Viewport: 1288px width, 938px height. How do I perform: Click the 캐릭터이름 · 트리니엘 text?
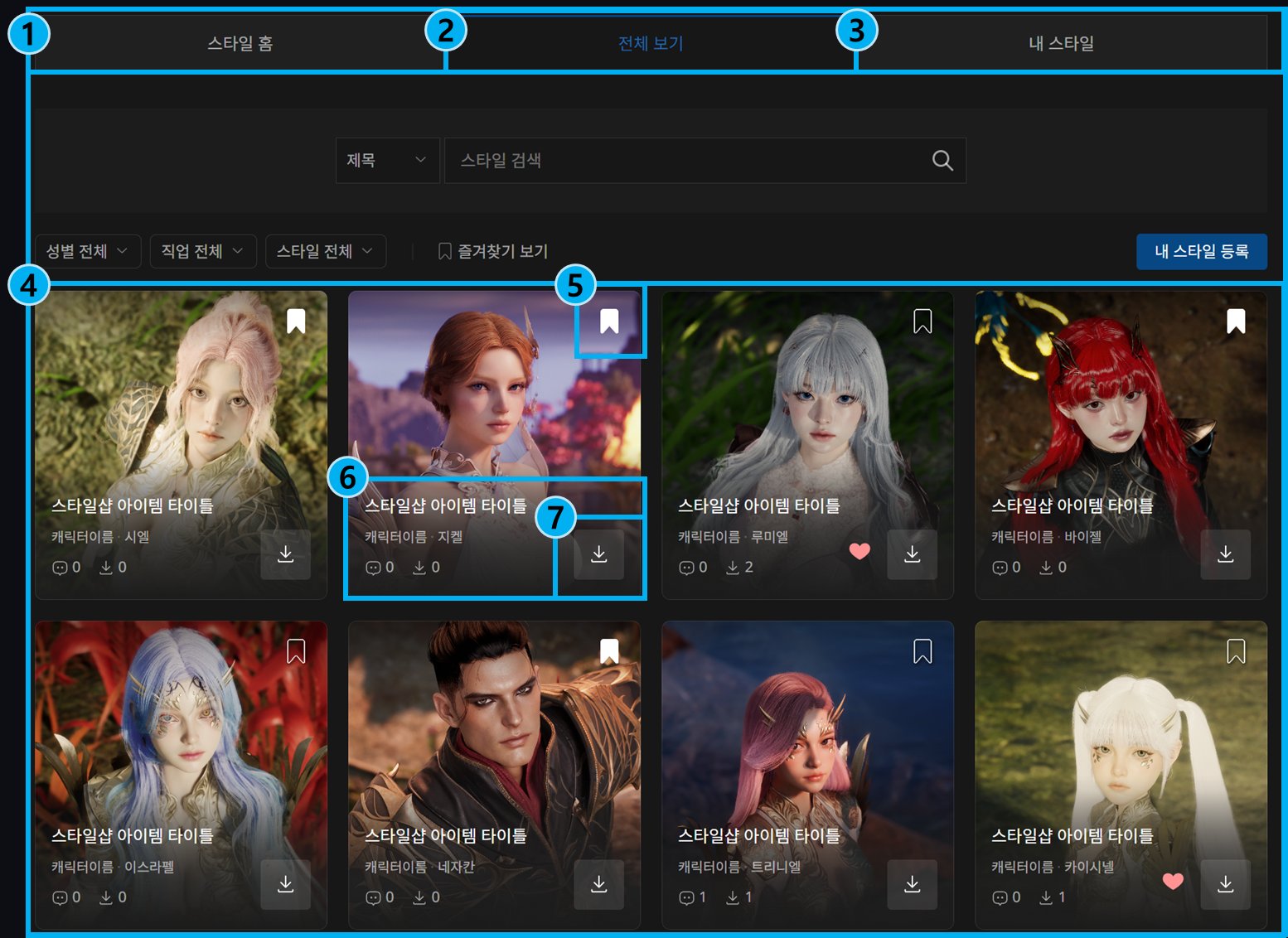pyautogui.click(x=739, y=867)
